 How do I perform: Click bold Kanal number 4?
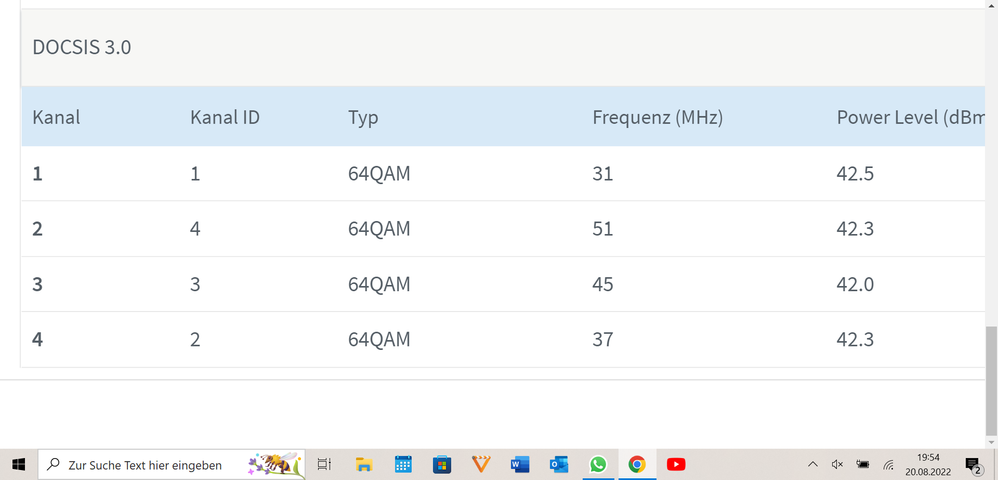(38, 339)
